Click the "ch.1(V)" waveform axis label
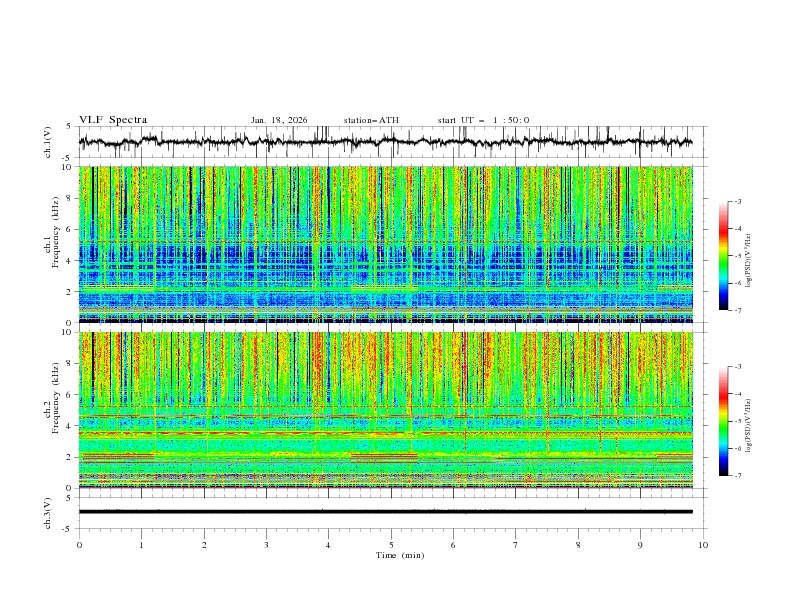 (x=48, y=142)
